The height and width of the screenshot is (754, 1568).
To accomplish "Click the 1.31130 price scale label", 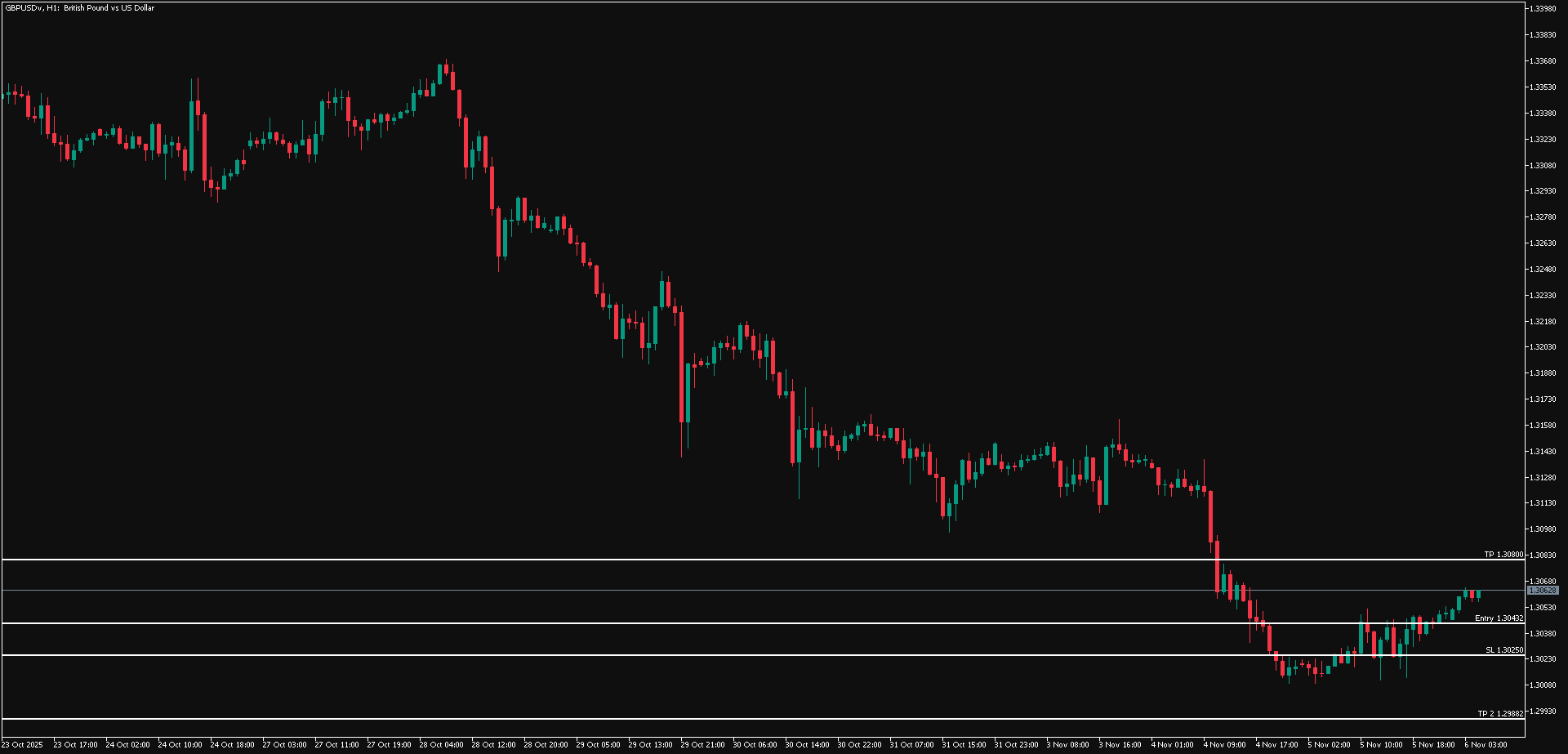I will 1543,503.
